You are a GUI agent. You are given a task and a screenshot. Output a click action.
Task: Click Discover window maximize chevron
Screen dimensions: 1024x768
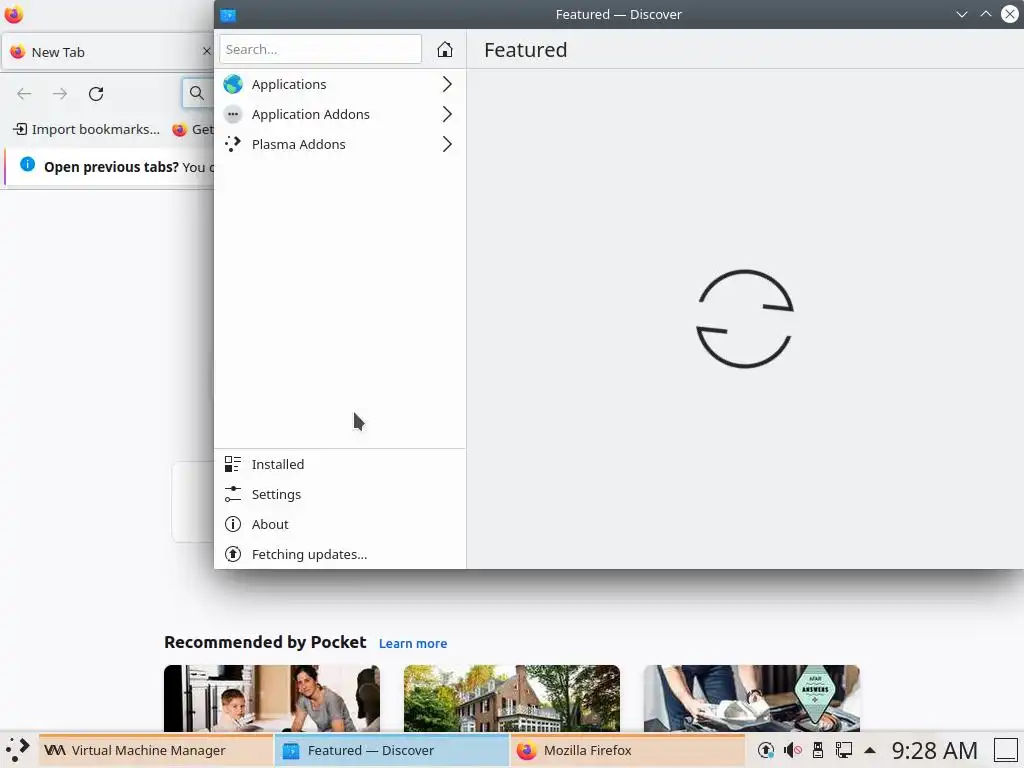986,14
